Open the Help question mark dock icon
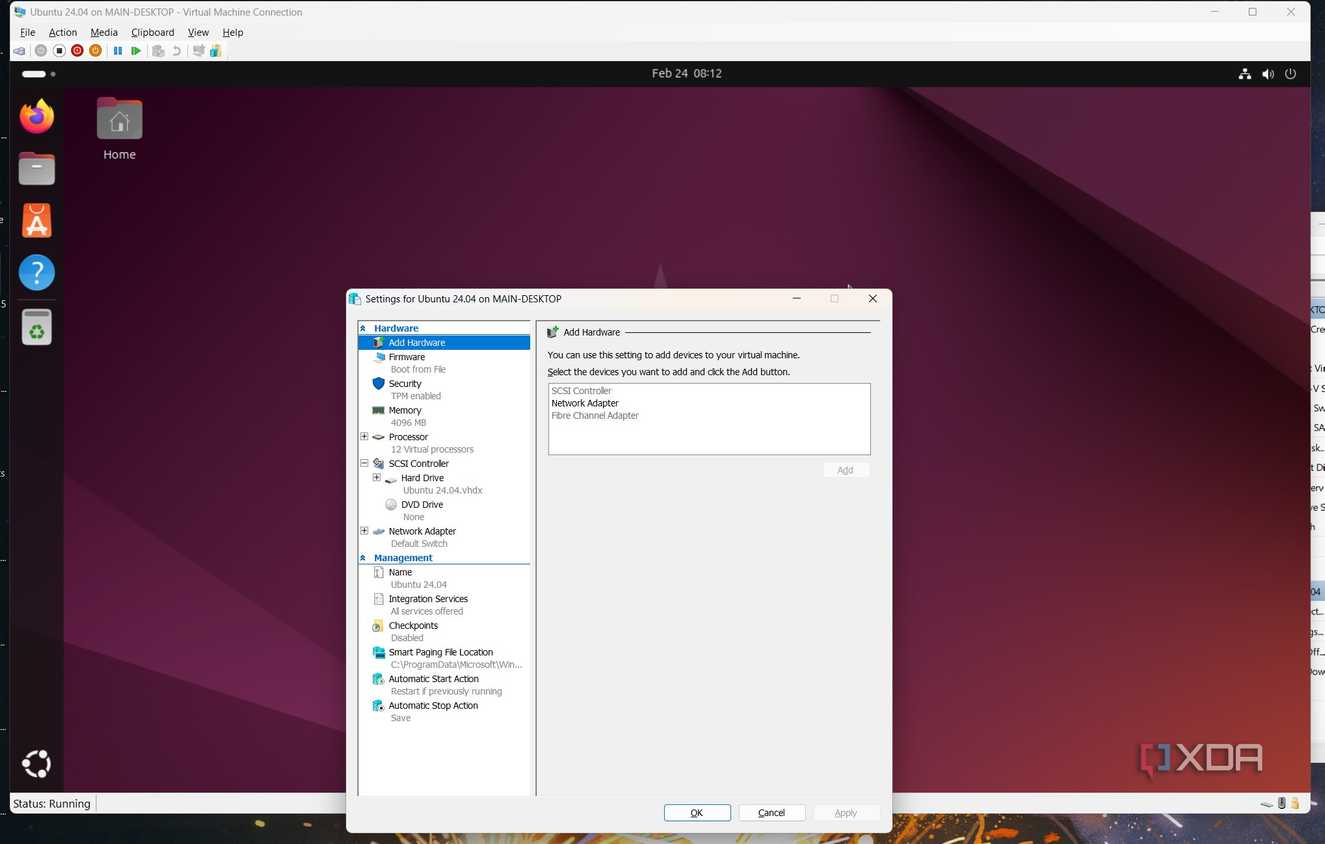Image resolution: width=1325 pixels, height=844 pixels. pos(37,272)
